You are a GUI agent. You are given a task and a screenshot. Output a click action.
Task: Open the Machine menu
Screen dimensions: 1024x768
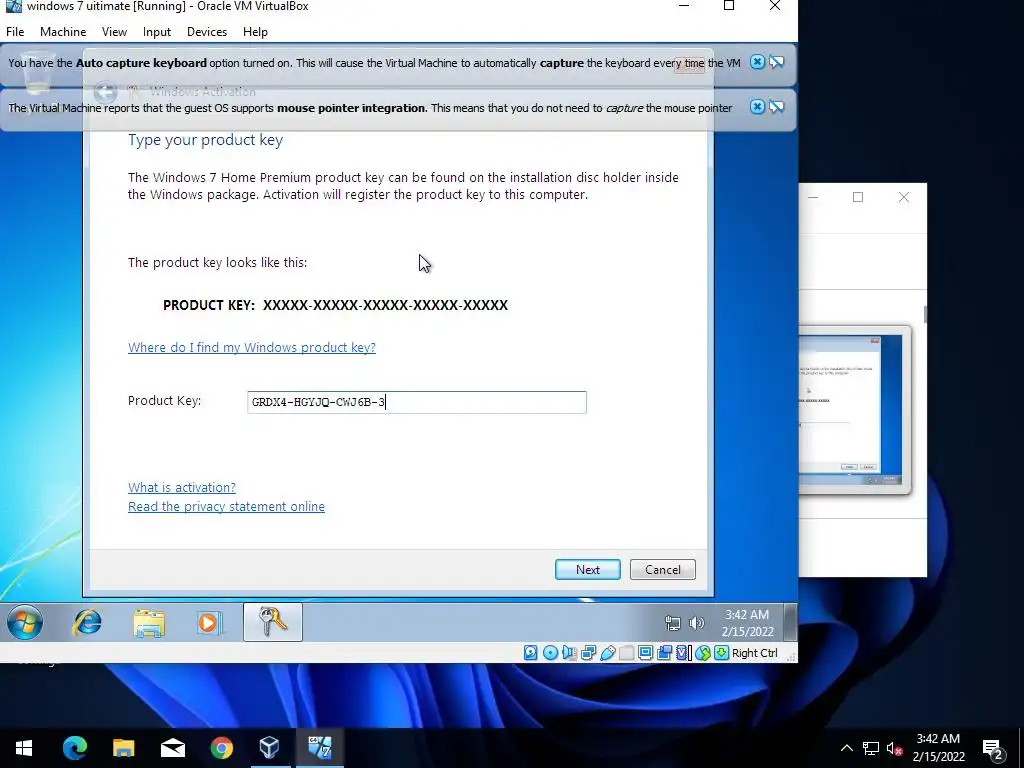tap(63, 31)
